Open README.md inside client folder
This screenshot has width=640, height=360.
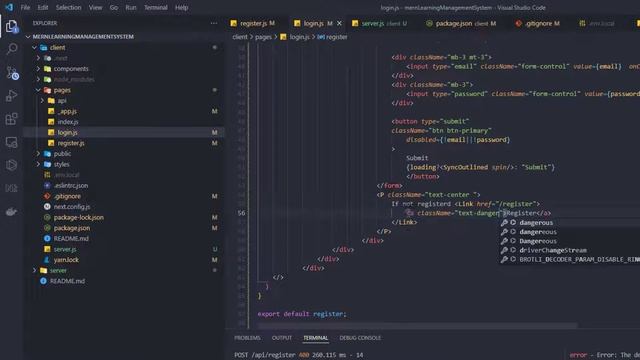coord(71,238)
